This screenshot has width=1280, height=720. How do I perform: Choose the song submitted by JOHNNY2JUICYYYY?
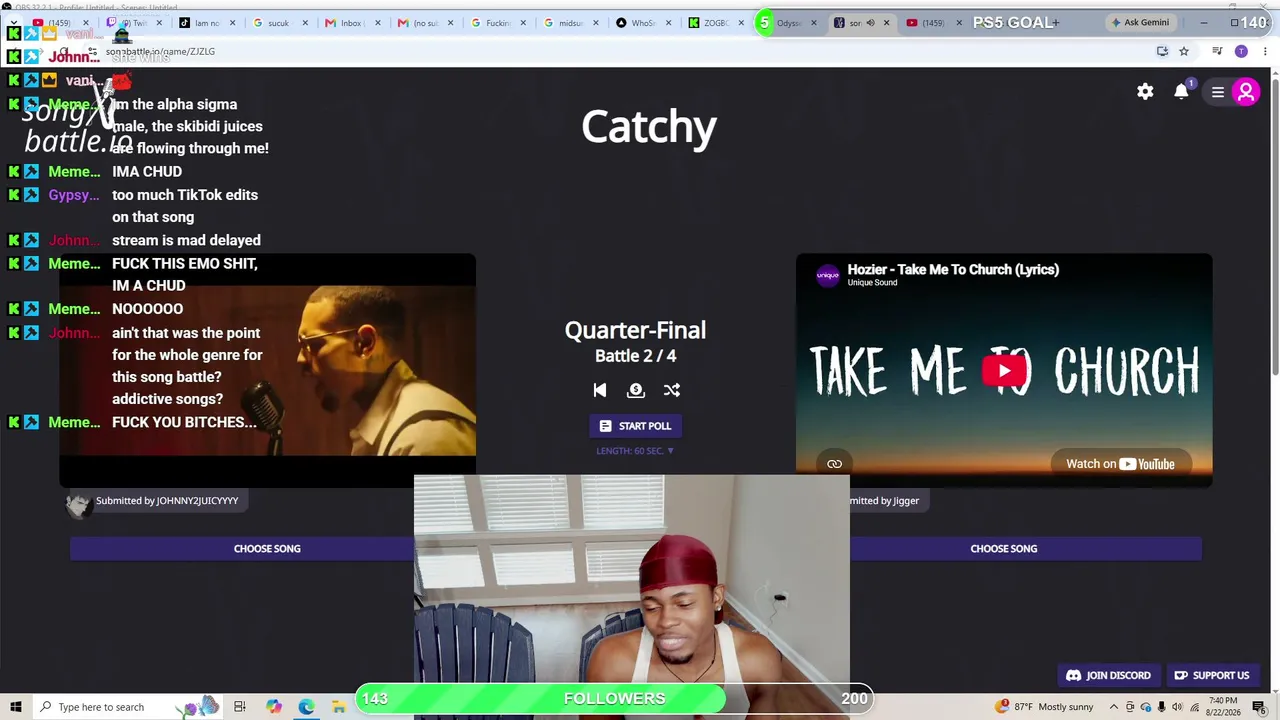click(267, 548)
